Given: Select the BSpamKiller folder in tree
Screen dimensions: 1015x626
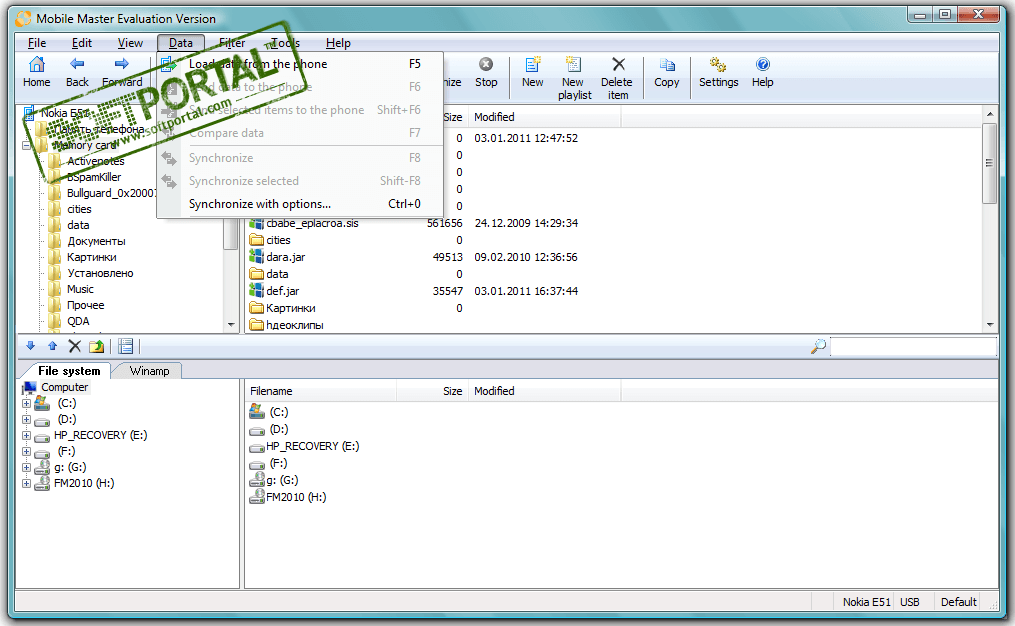Looking at the screenshot, I should pyautogui.click(x=94, y=177).
